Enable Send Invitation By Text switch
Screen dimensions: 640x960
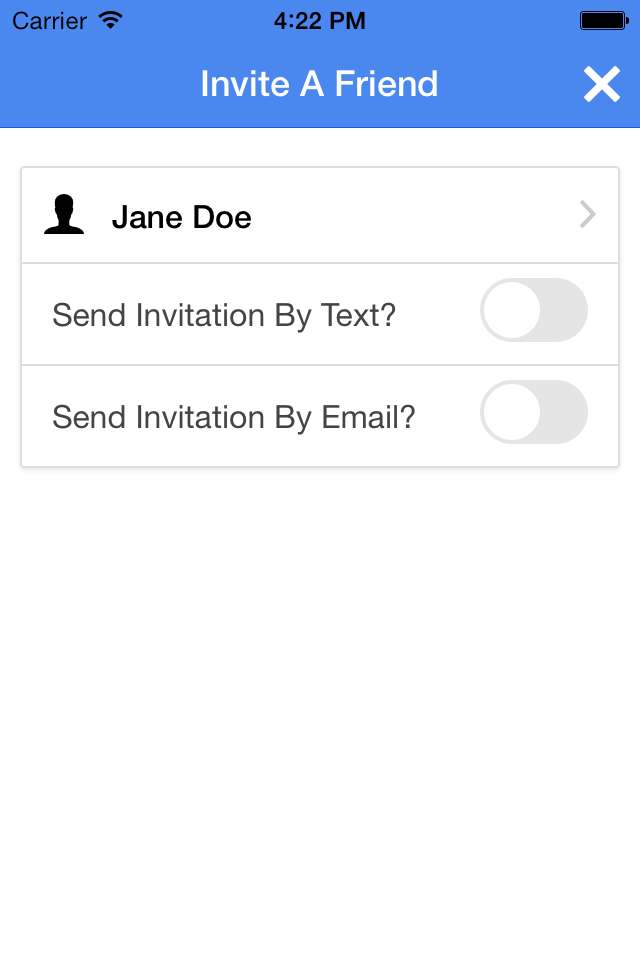click(x=533, y=310)
